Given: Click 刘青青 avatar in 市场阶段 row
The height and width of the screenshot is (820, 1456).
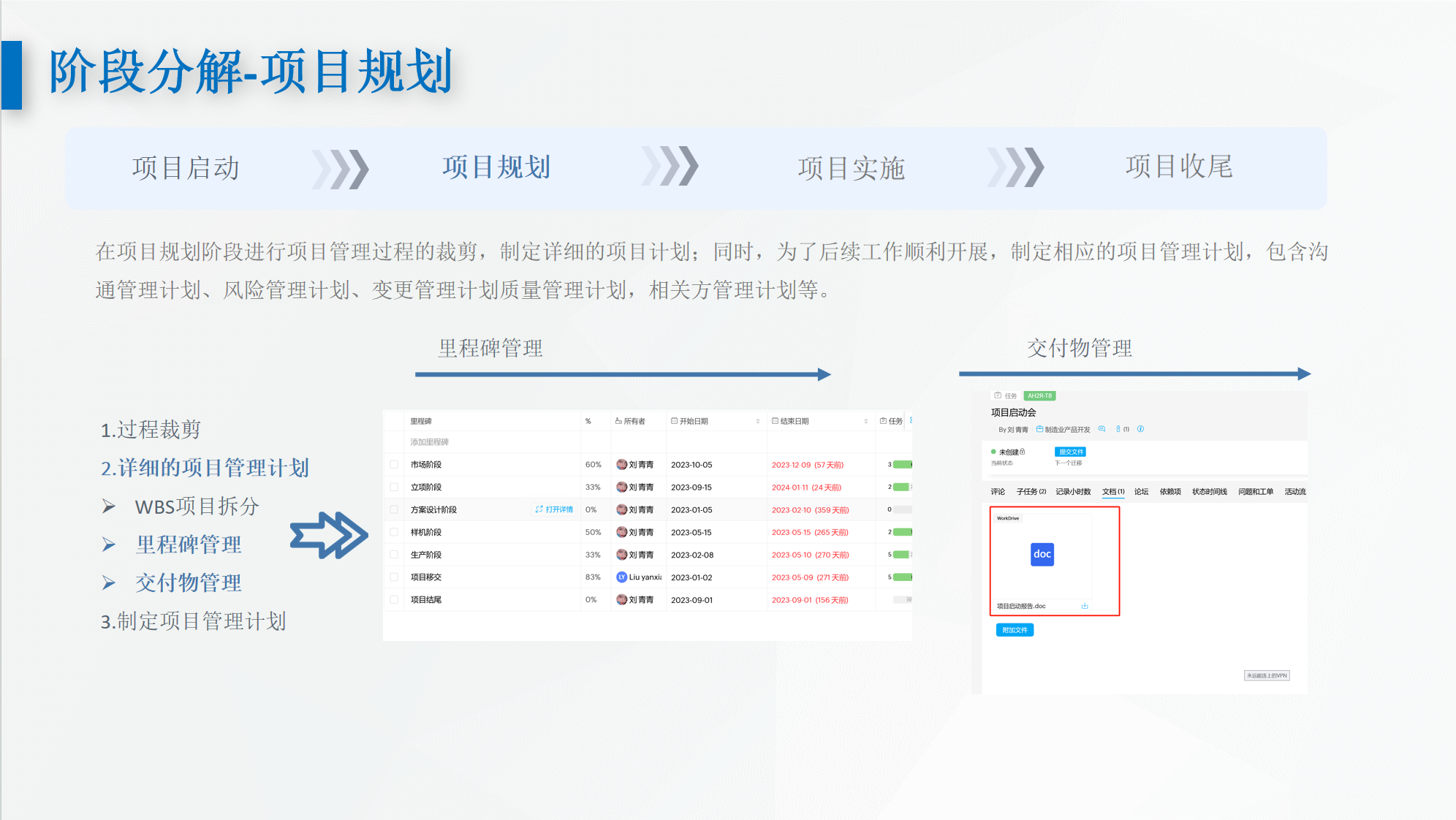Looking at the screenshot, I should pos(621,464).
